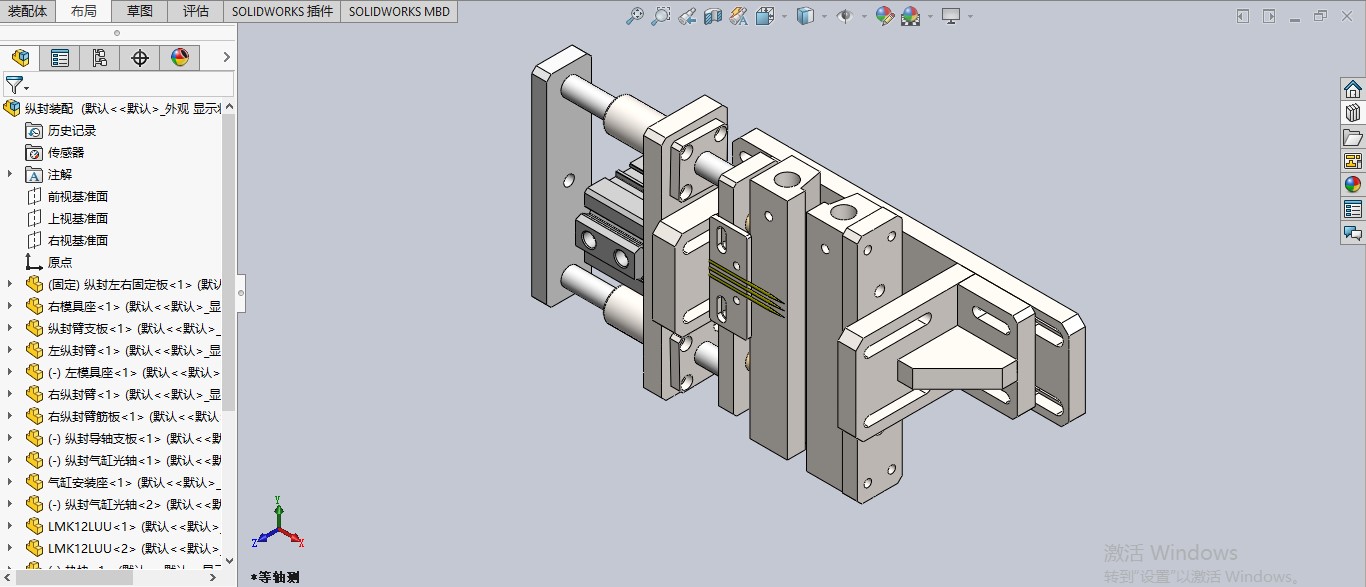Screen dimensions: 1366x587
Task: Select the (-) 左模具座<1> component
Action: tap(123, 372)
